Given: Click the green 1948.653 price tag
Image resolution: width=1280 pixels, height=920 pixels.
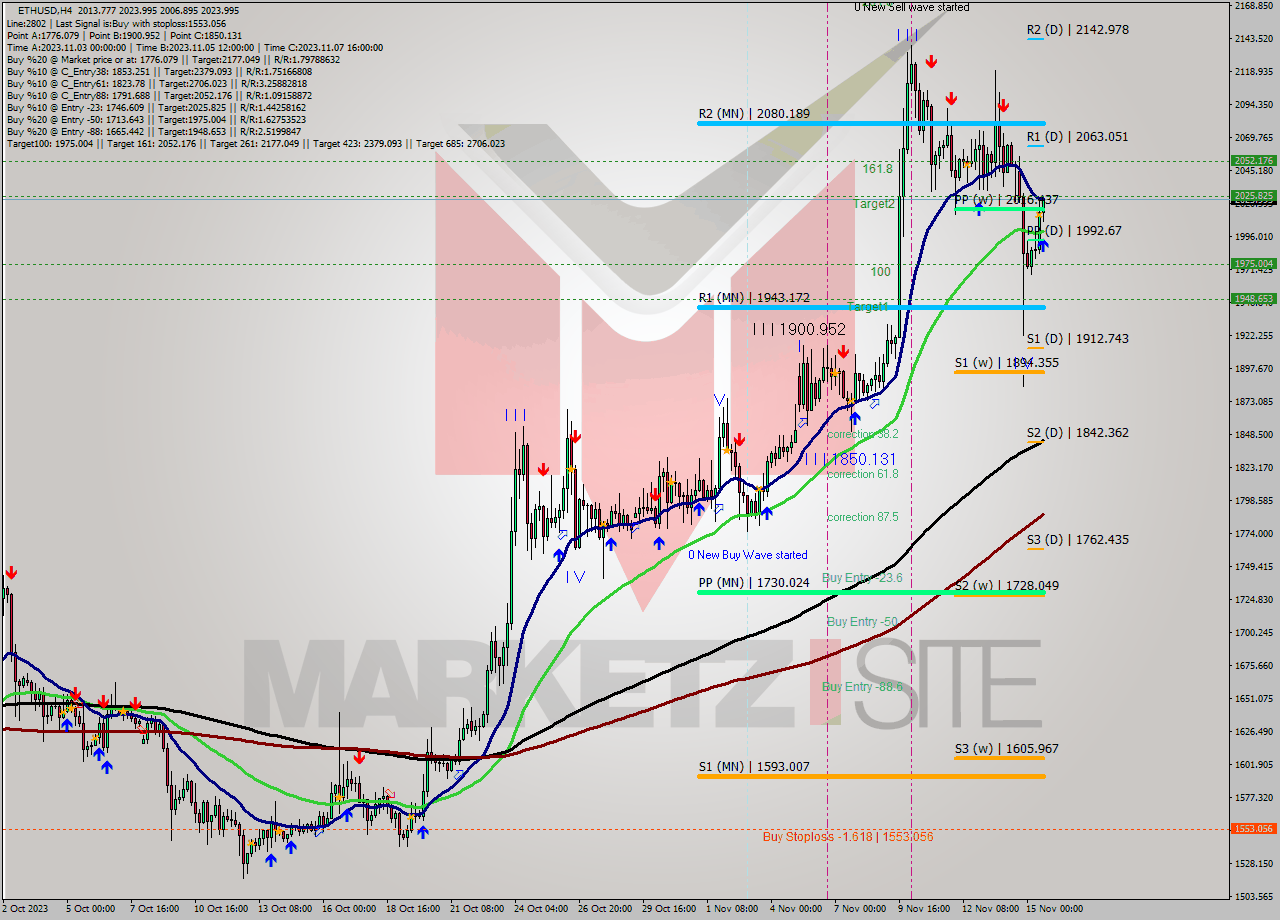Looking at the screenshot, I should (x=1254, y=298).
